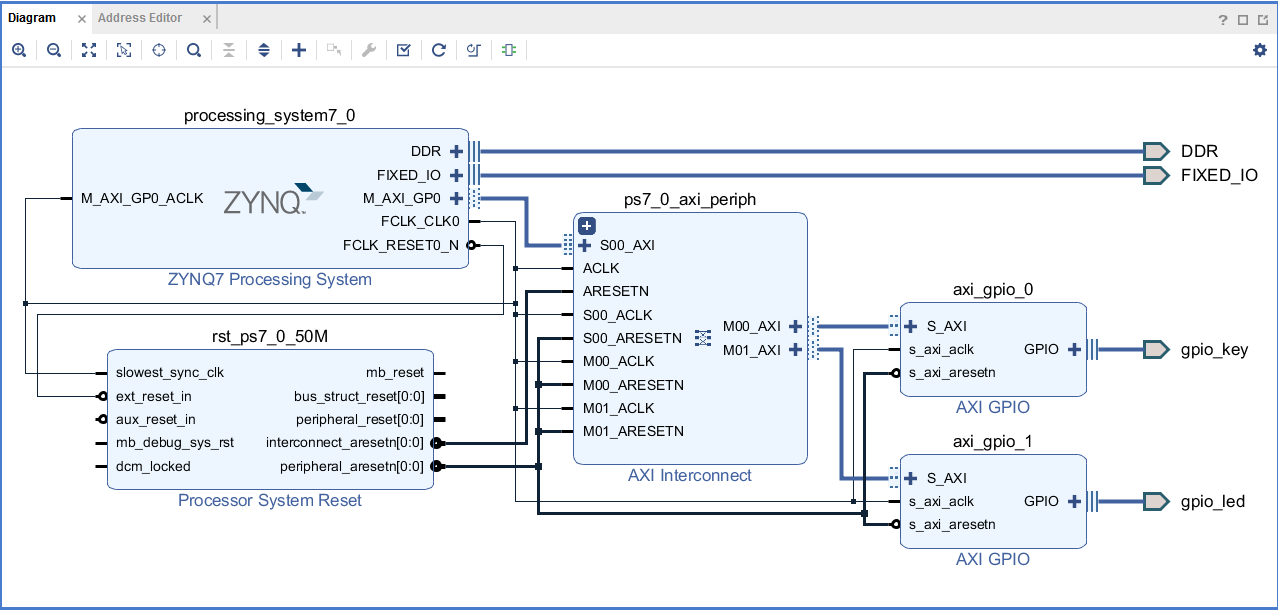Open help with the question mark button
The height and width of the screenshot is (611, 1278).
(1222, 17)
